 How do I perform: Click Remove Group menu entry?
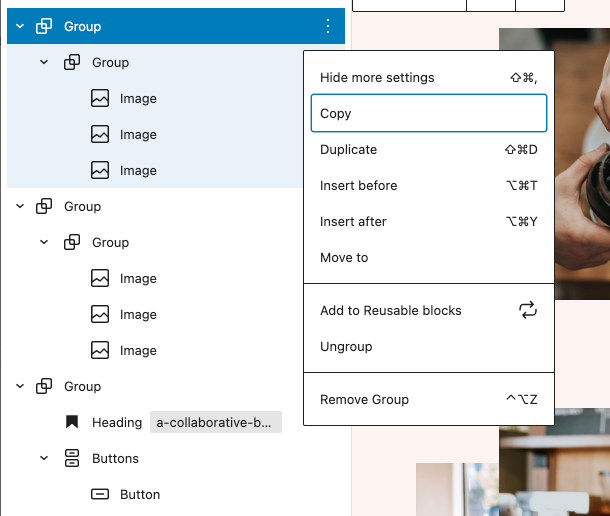(429, 399)
